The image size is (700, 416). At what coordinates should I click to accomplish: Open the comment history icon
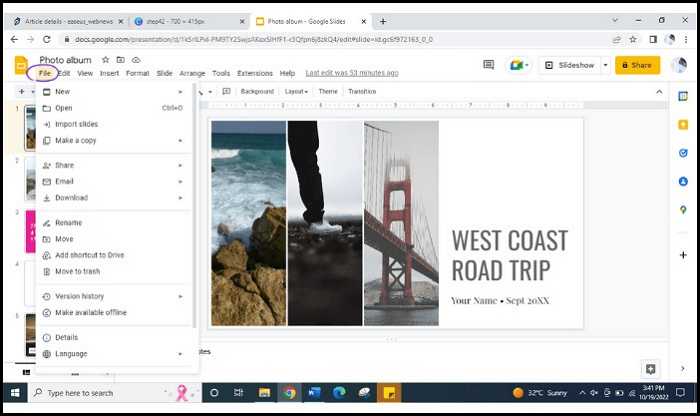[489, 65]
